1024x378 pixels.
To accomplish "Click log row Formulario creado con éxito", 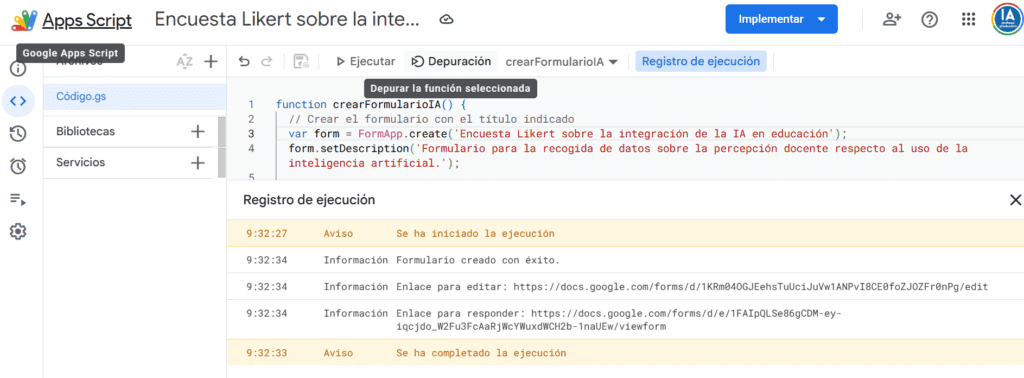I will click(625, 260).
